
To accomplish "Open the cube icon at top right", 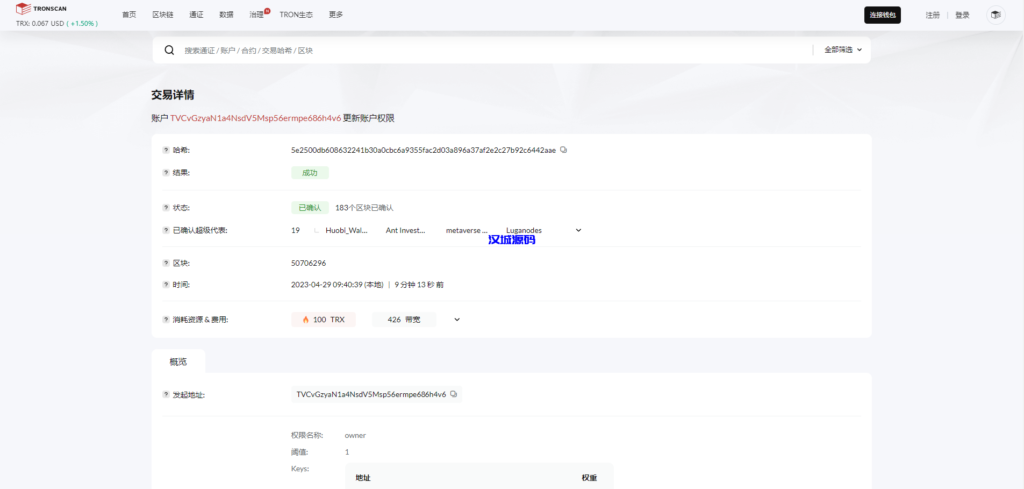I will pos(995,15).
